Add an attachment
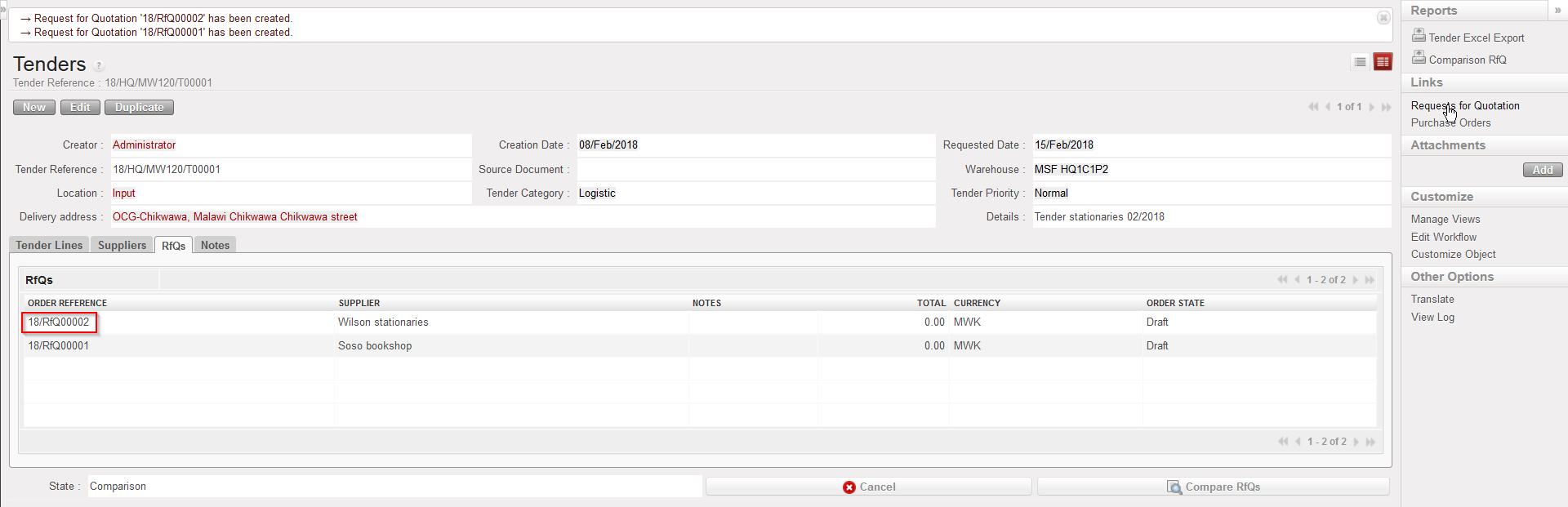This screenshot has width=1568, height=507. (1542, 170)
